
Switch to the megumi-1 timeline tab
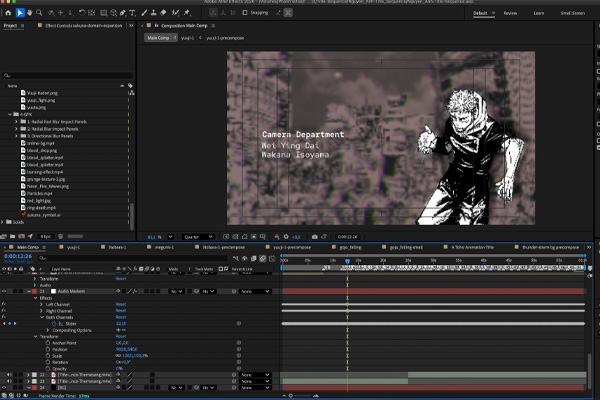(164, 247)
